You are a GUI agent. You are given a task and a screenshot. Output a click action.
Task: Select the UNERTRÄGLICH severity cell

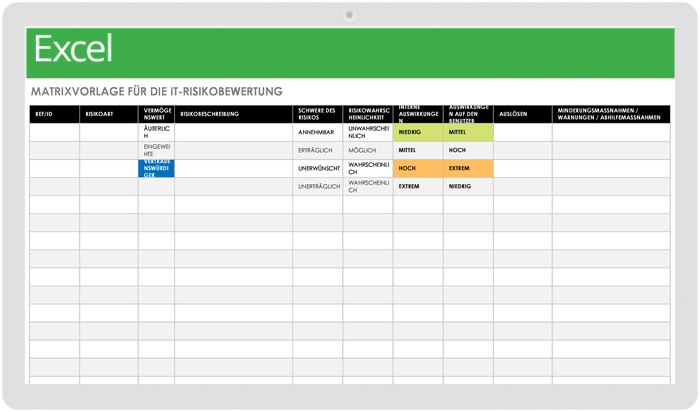(317, 187)
